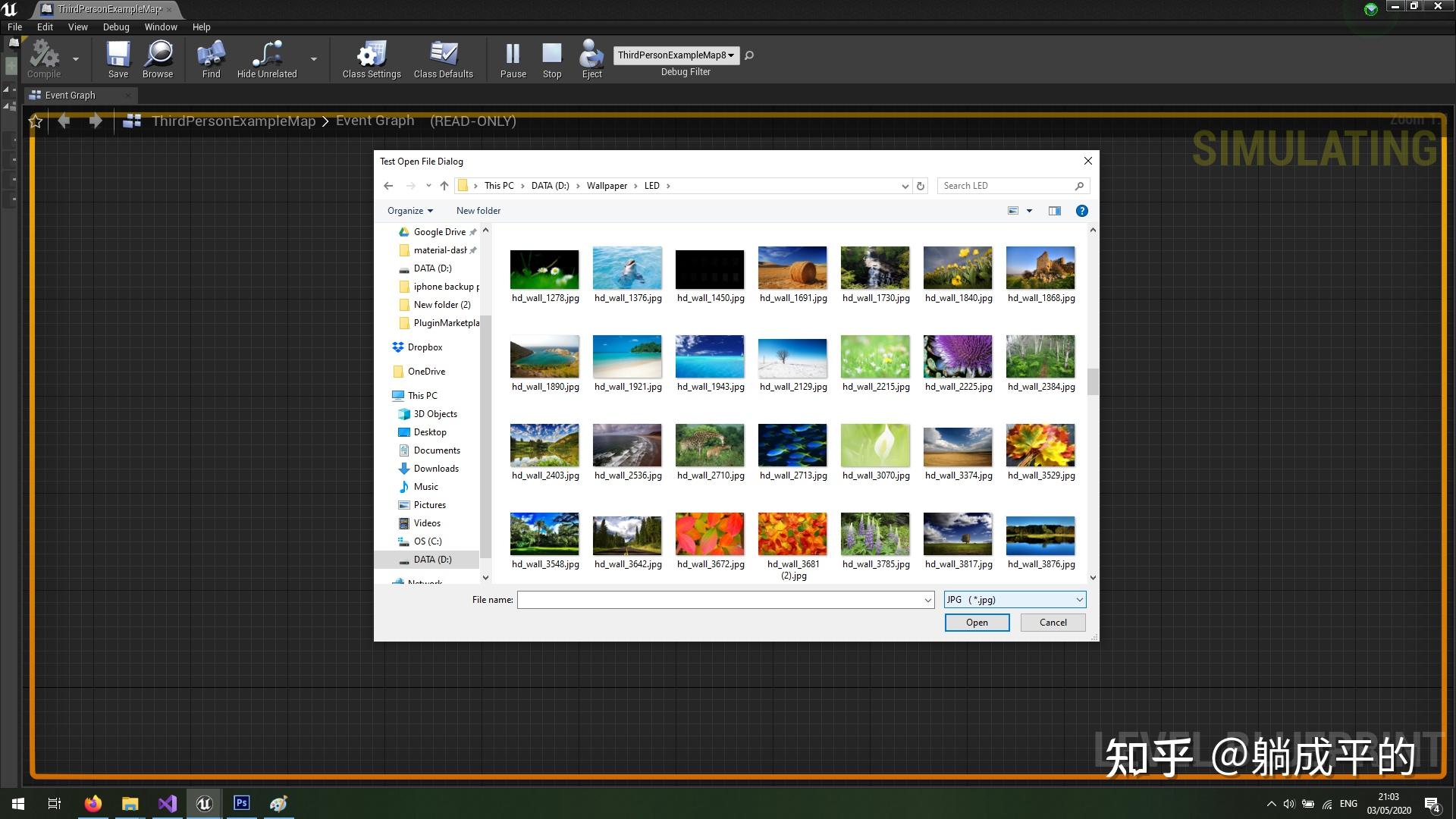Toggle the blueprint favorite star icon
1456x819 pixels.
36,121
